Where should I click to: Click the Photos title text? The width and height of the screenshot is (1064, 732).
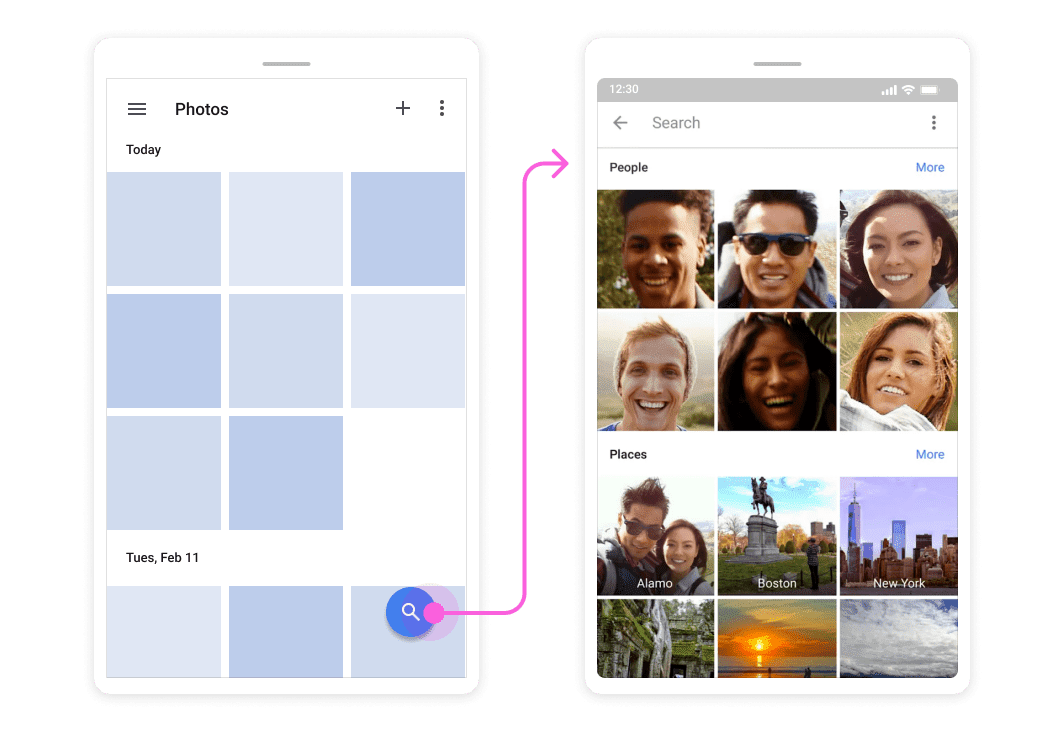point(202,109)
